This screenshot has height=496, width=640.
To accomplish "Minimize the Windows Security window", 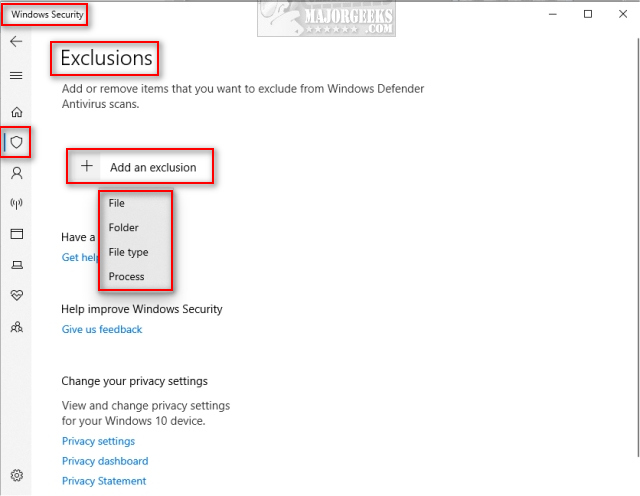I will (x=553, y=14).
